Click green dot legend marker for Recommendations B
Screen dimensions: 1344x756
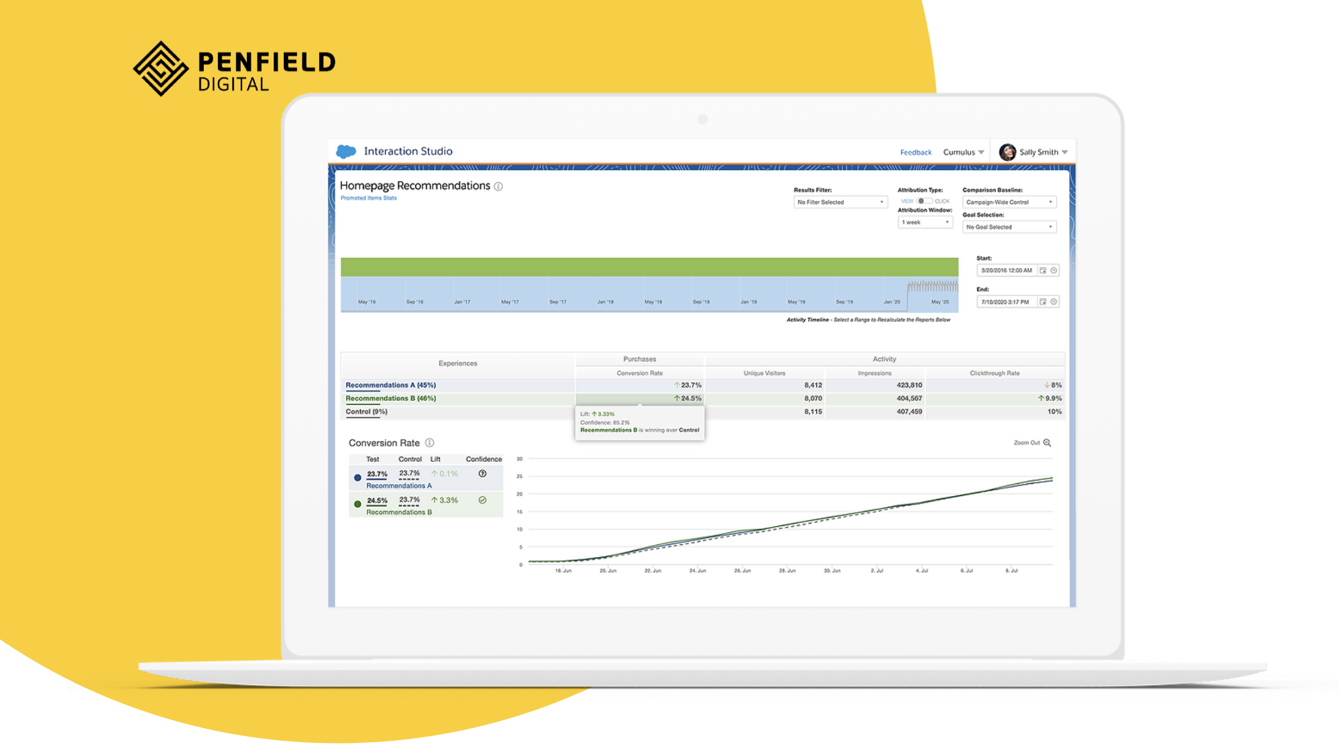click(358, 504)
